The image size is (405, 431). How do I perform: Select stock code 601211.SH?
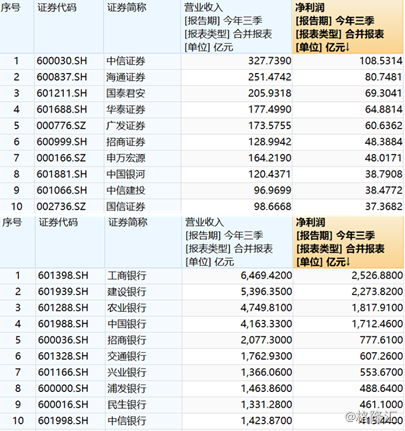[x=62, y=93]
